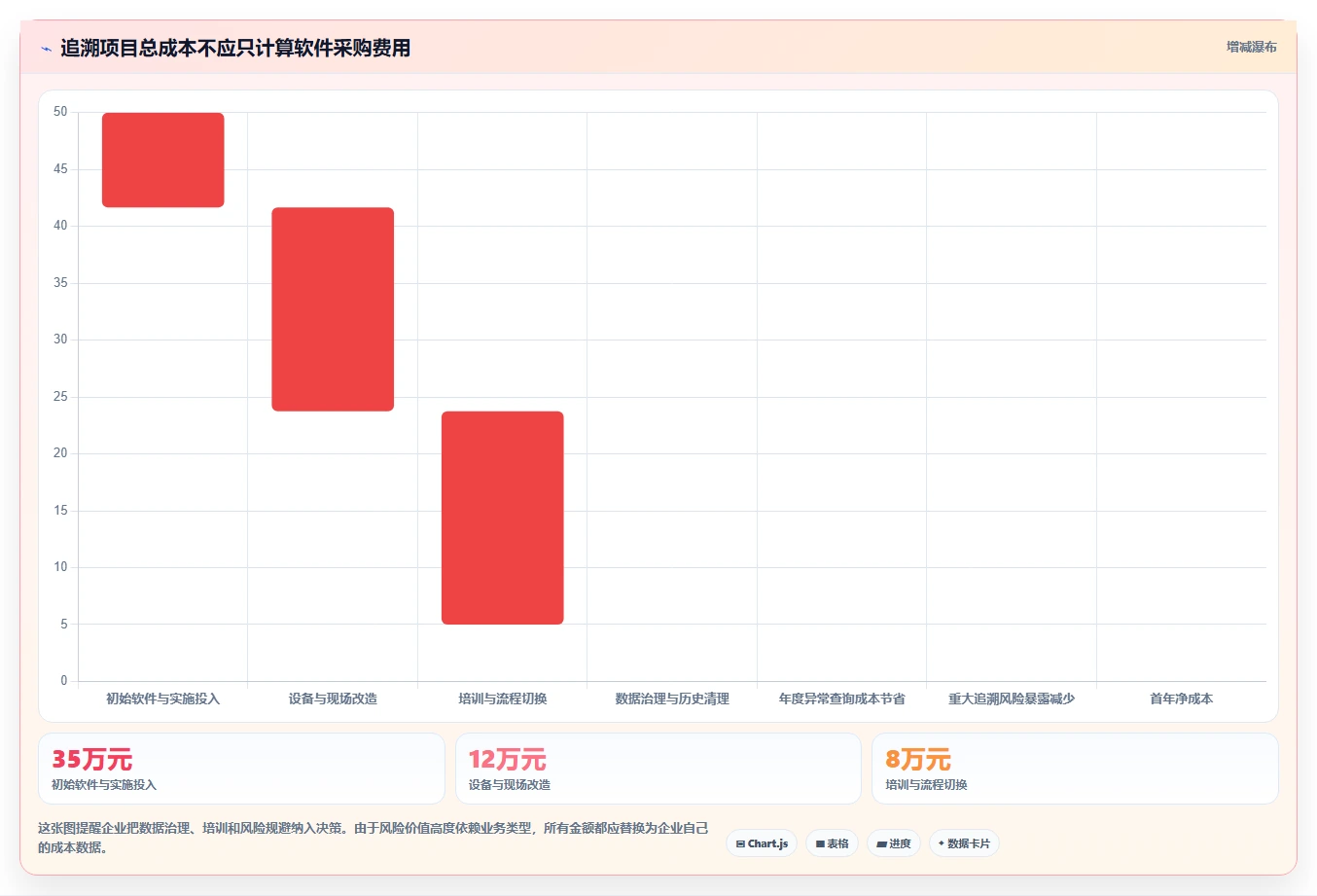Click the red bar for 设备与现场改造
This screenshot has height=896, width=1317.
[x=333, y=309]
